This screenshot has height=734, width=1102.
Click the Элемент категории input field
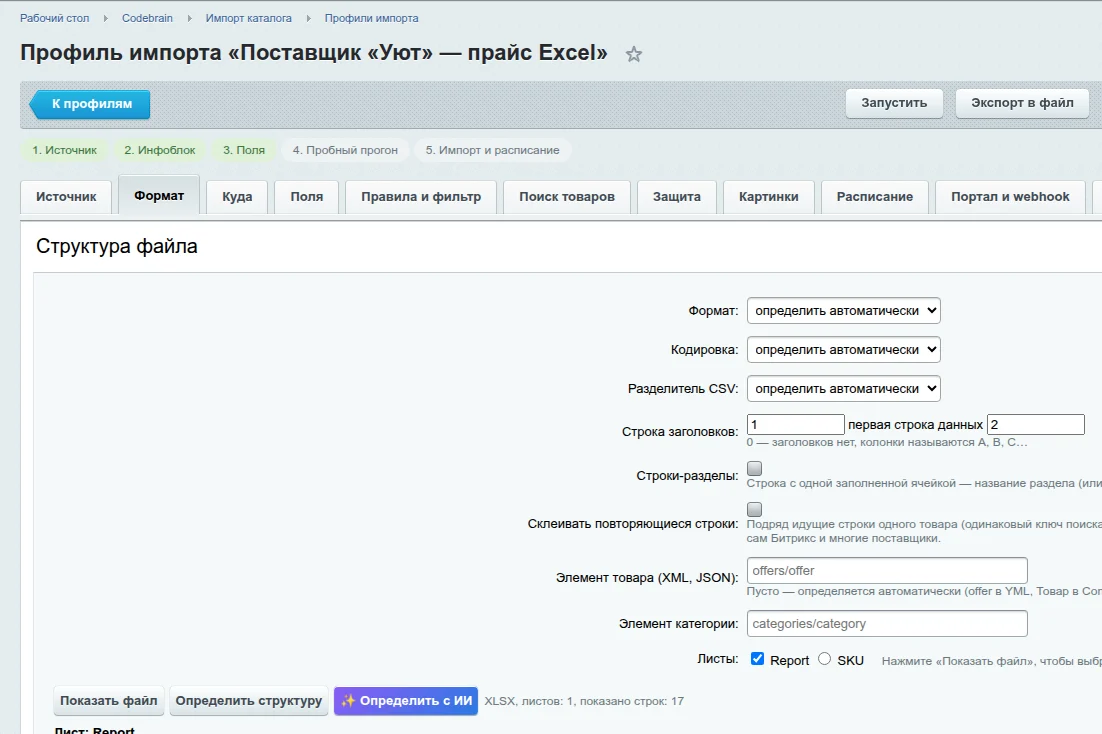(x=887, y=624)
